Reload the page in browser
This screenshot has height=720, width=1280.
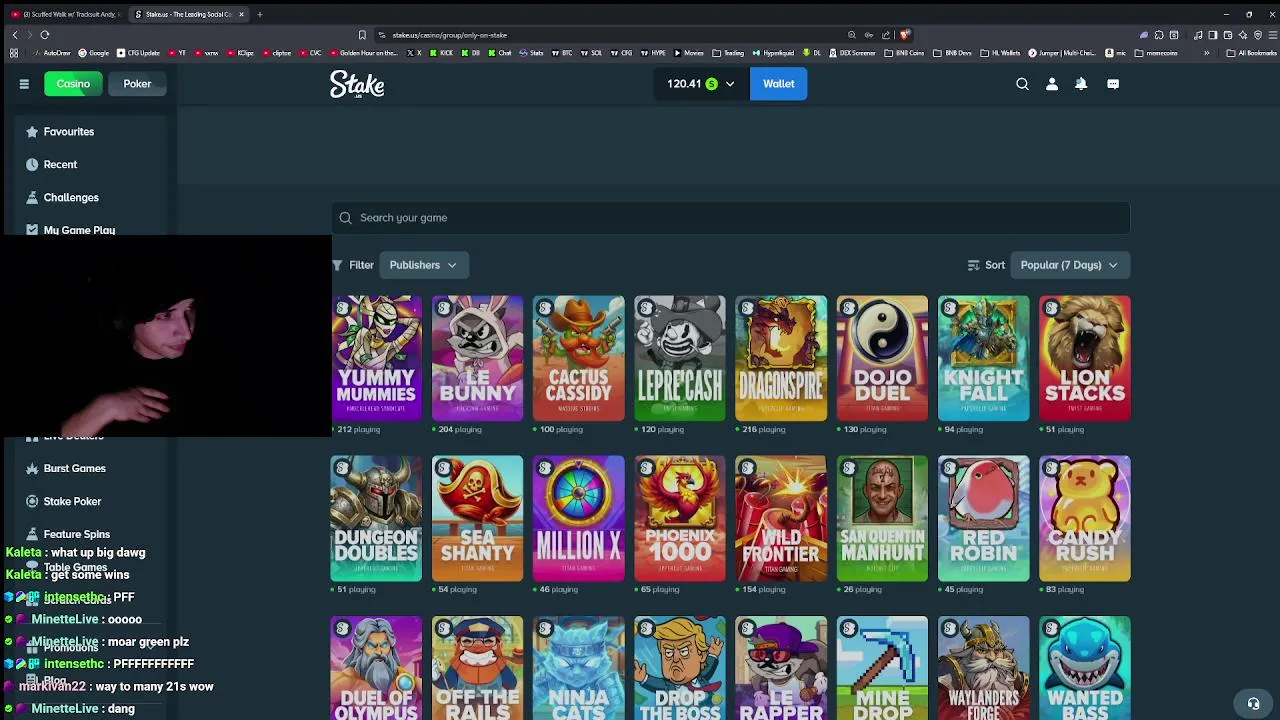coord(45,35)
